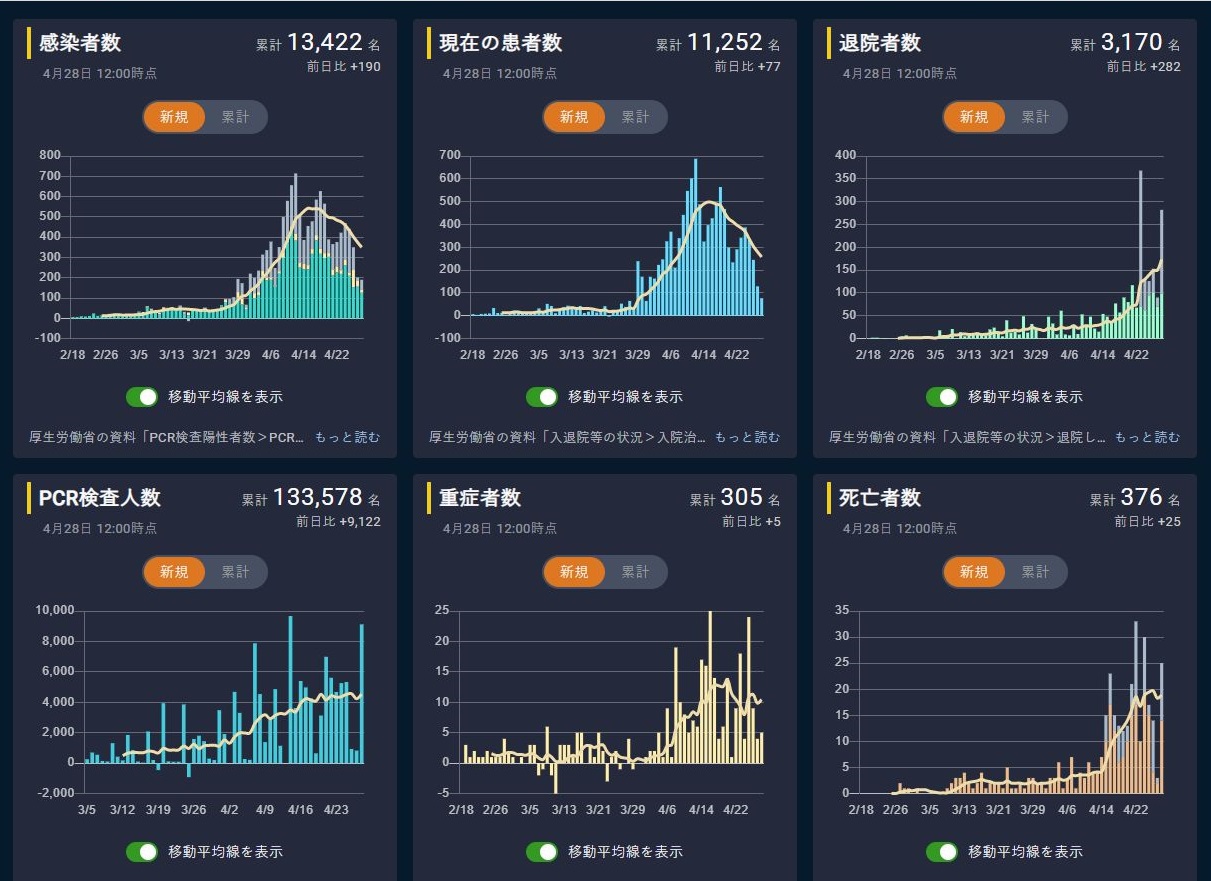
Task: Switch off moving average on 死亡者数 chart
Action: pos(942,852)
